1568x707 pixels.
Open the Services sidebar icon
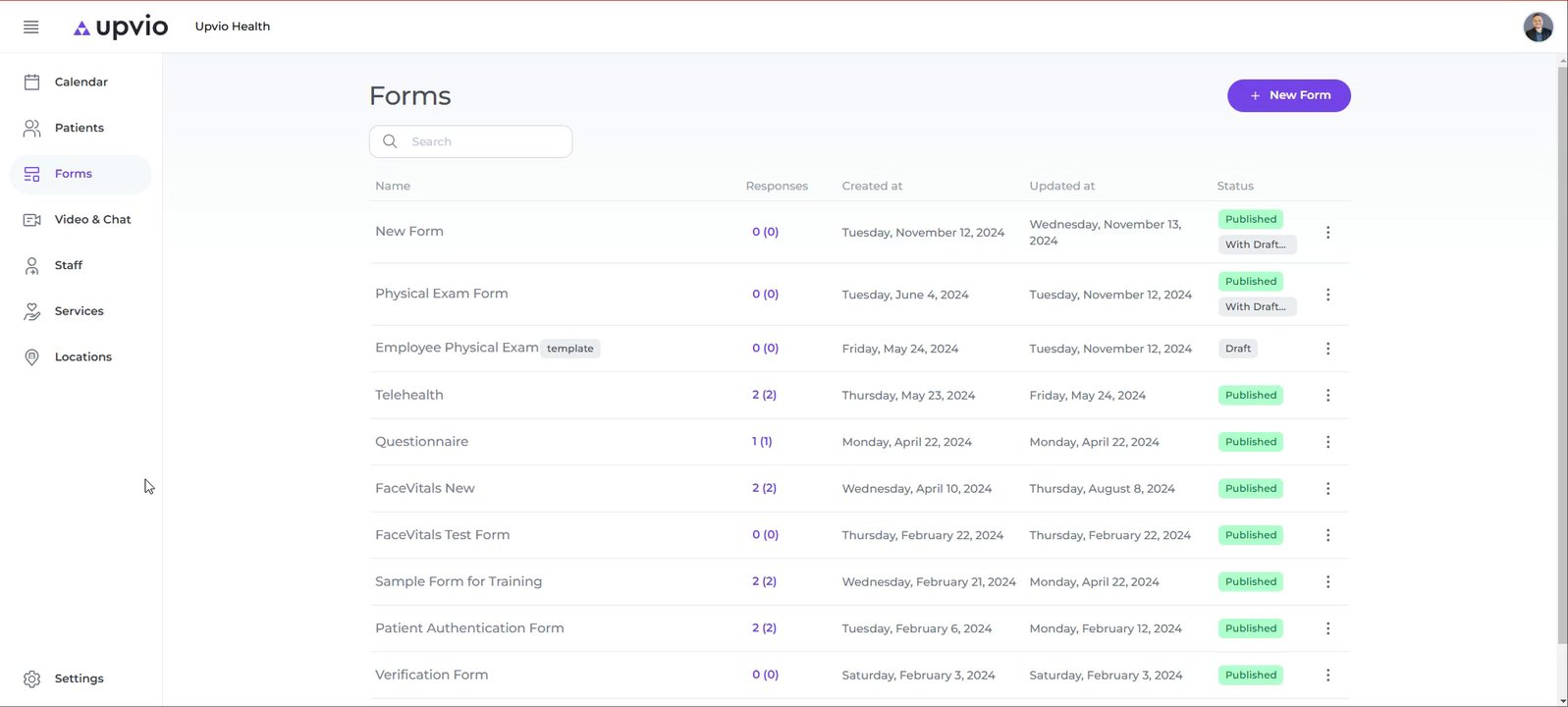click(31, 311)
